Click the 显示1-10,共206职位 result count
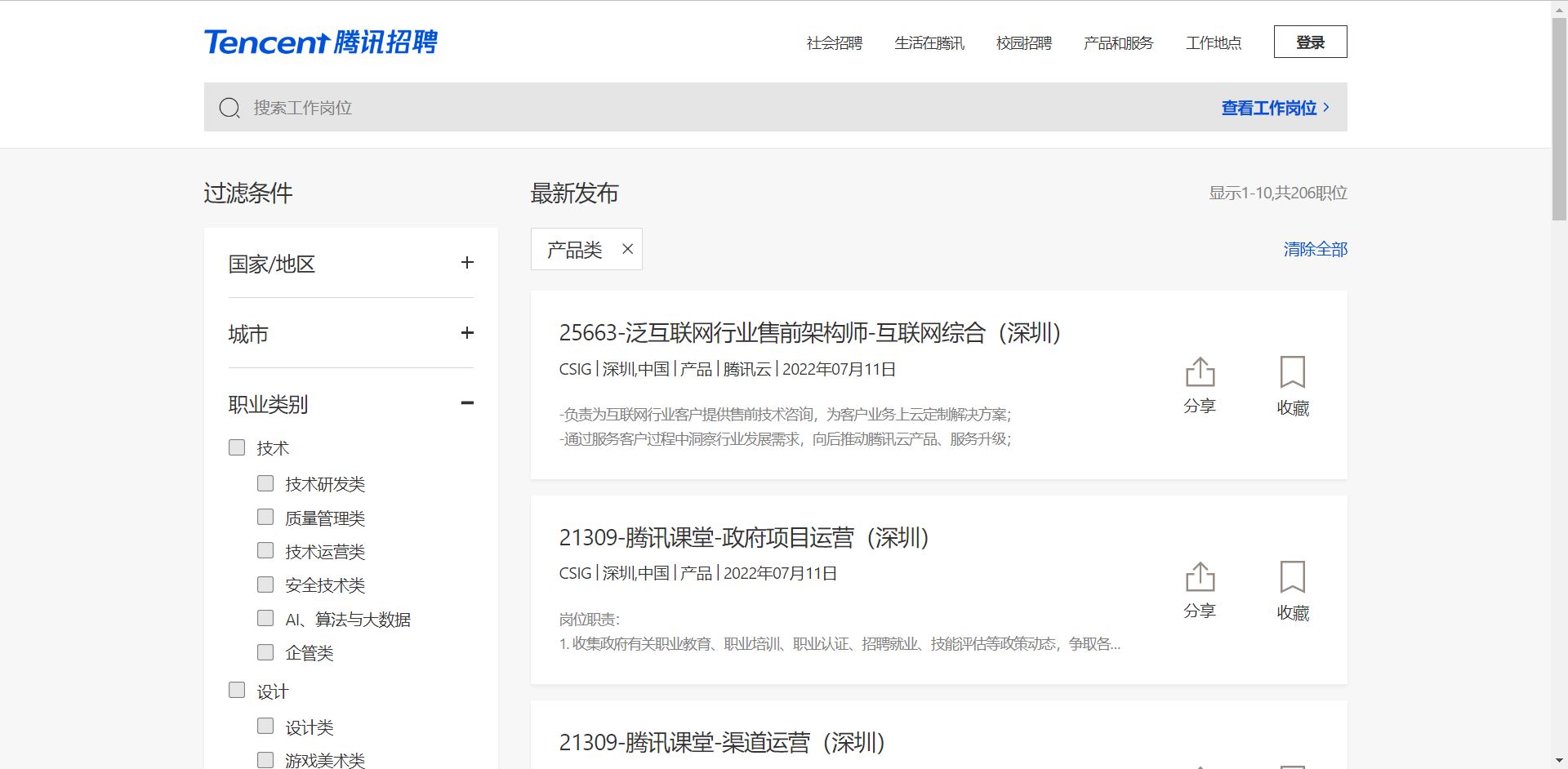Image resolution: width=1568 pixels, height=769 pixels. (x=1278, y=193)
